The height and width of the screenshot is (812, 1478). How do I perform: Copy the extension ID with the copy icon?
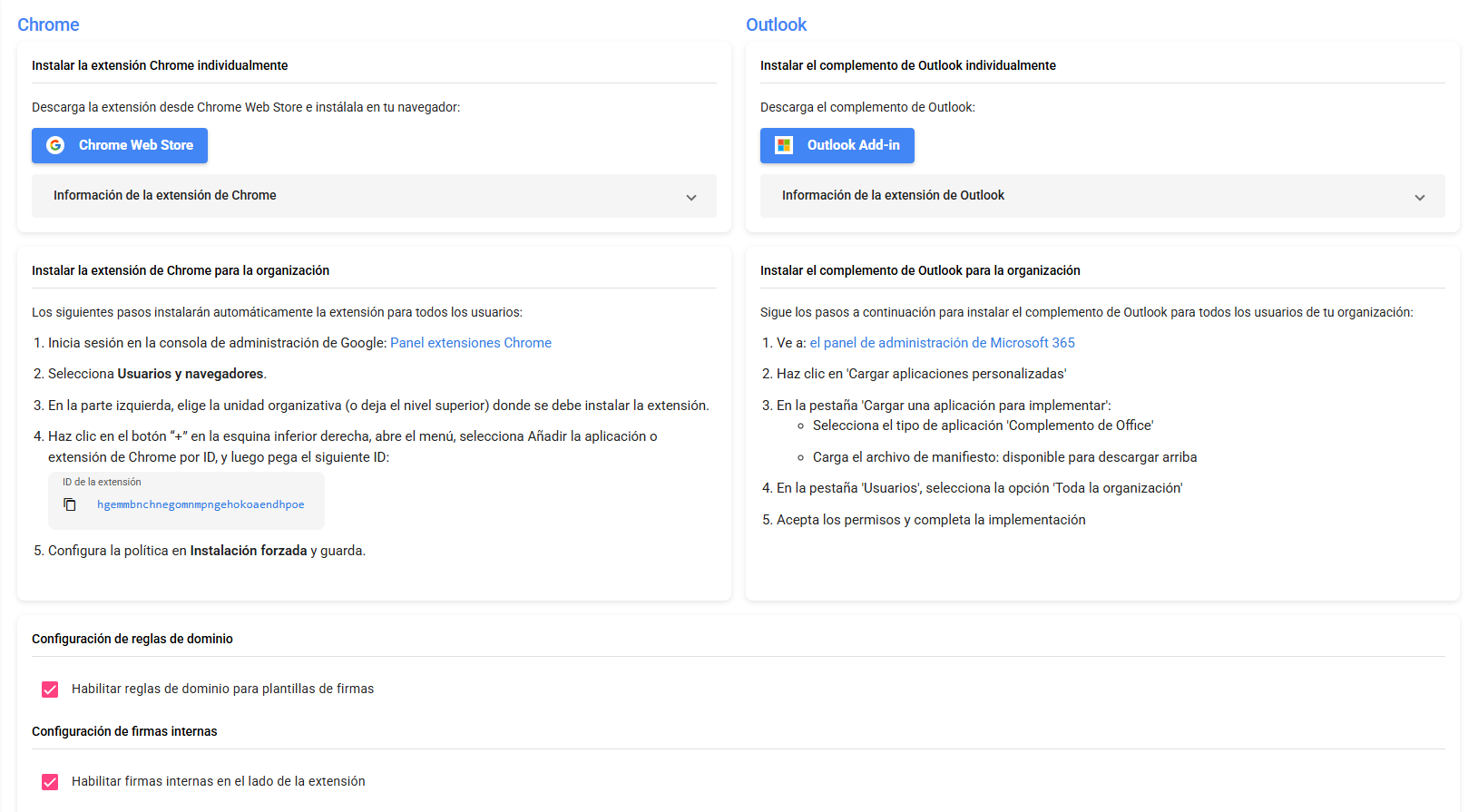(70, 504)
